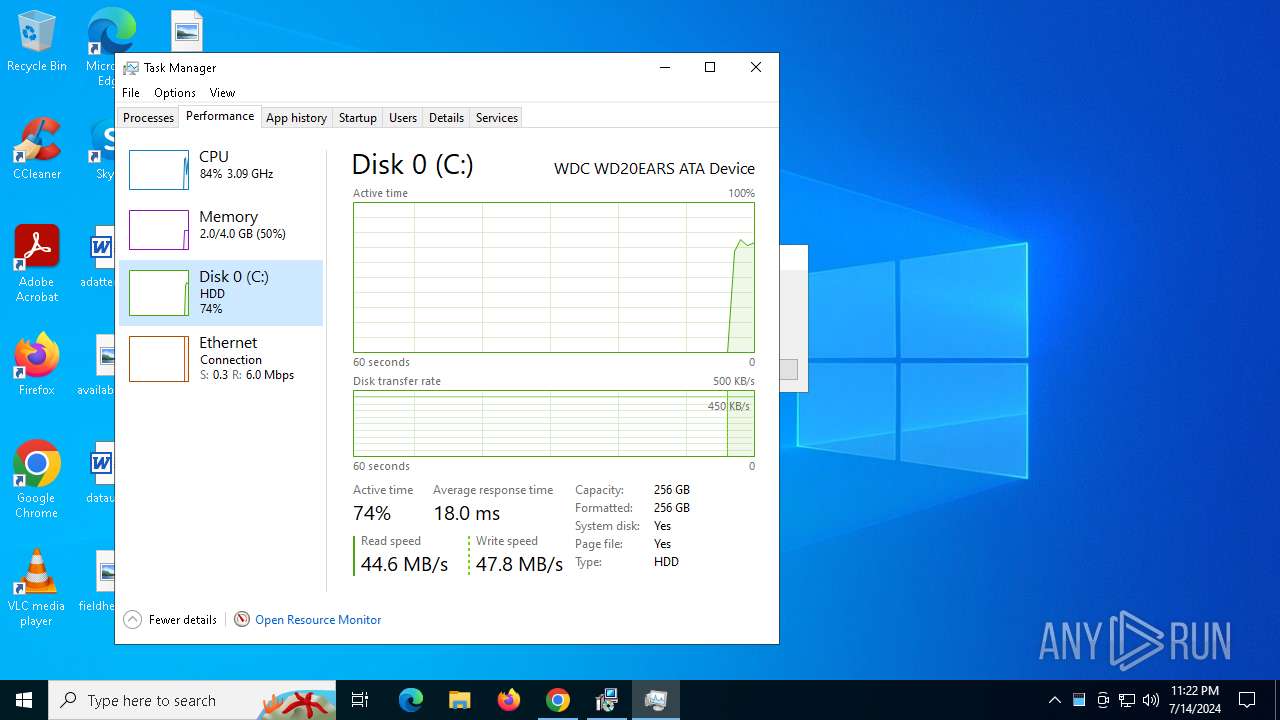Switch to the App history tab

coord(296,118)
